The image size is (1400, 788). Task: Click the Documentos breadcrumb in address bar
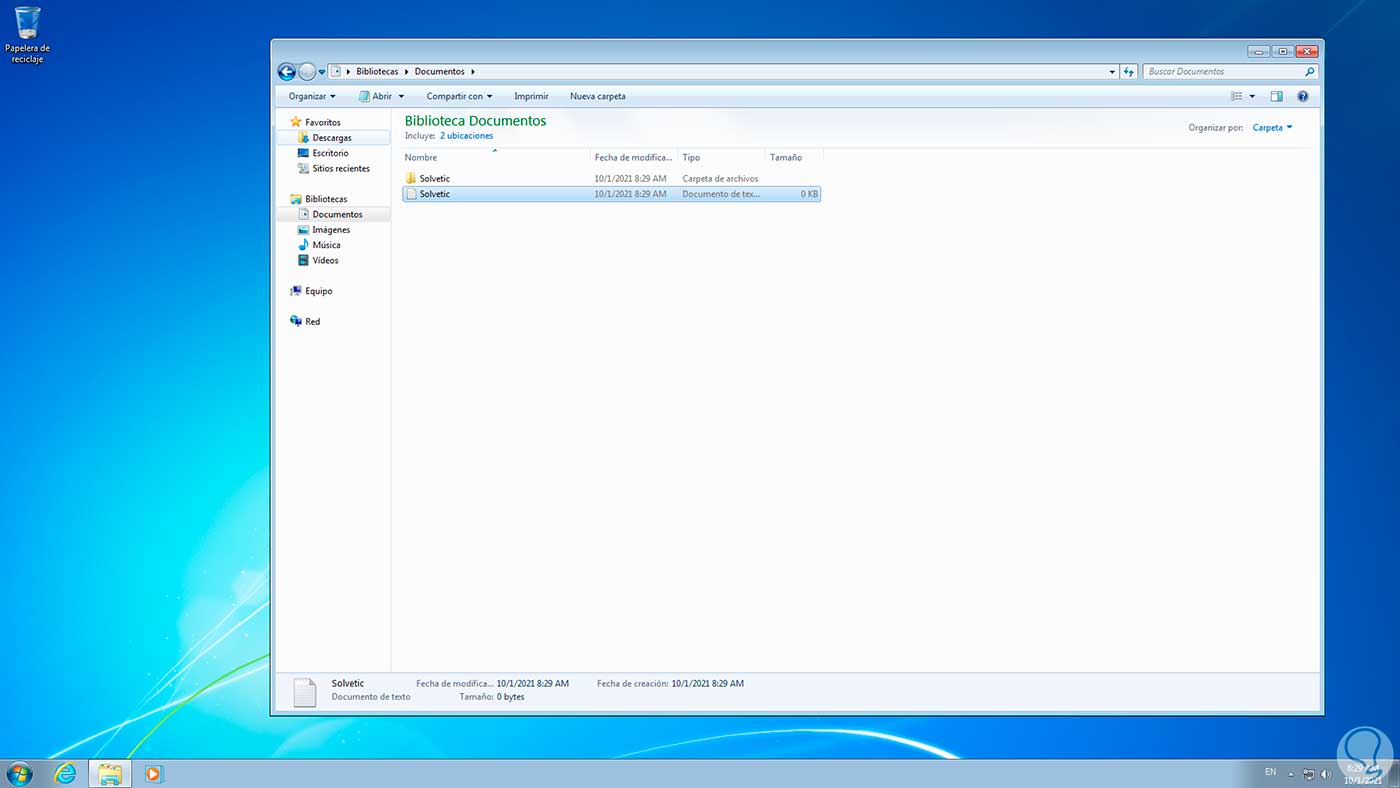tap(439, 72)
